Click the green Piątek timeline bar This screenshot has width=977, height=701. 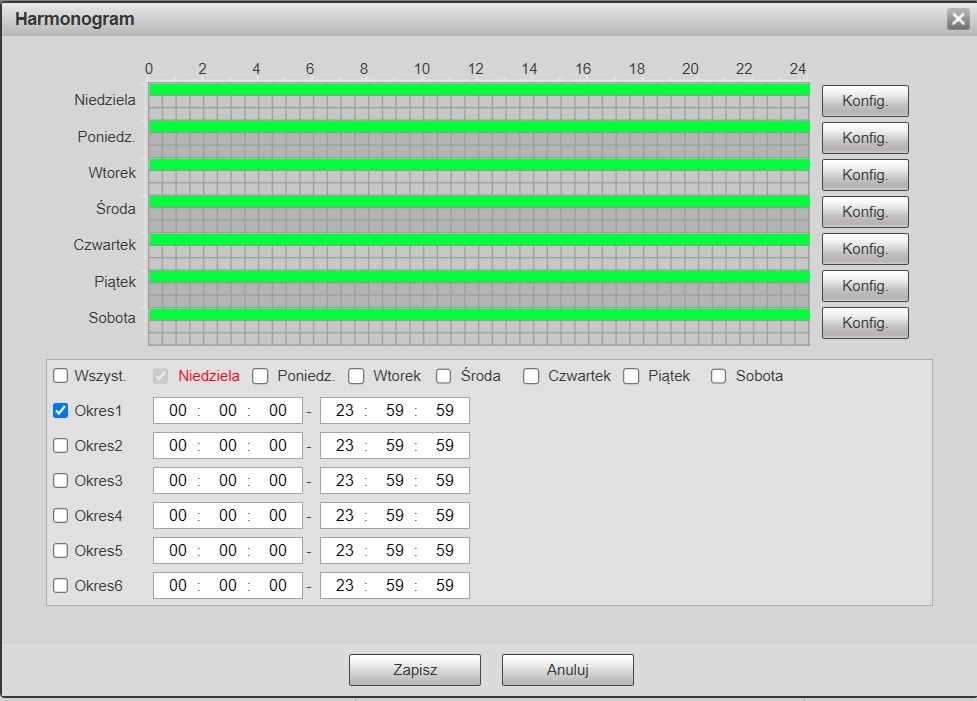click(x=479, y=277)
